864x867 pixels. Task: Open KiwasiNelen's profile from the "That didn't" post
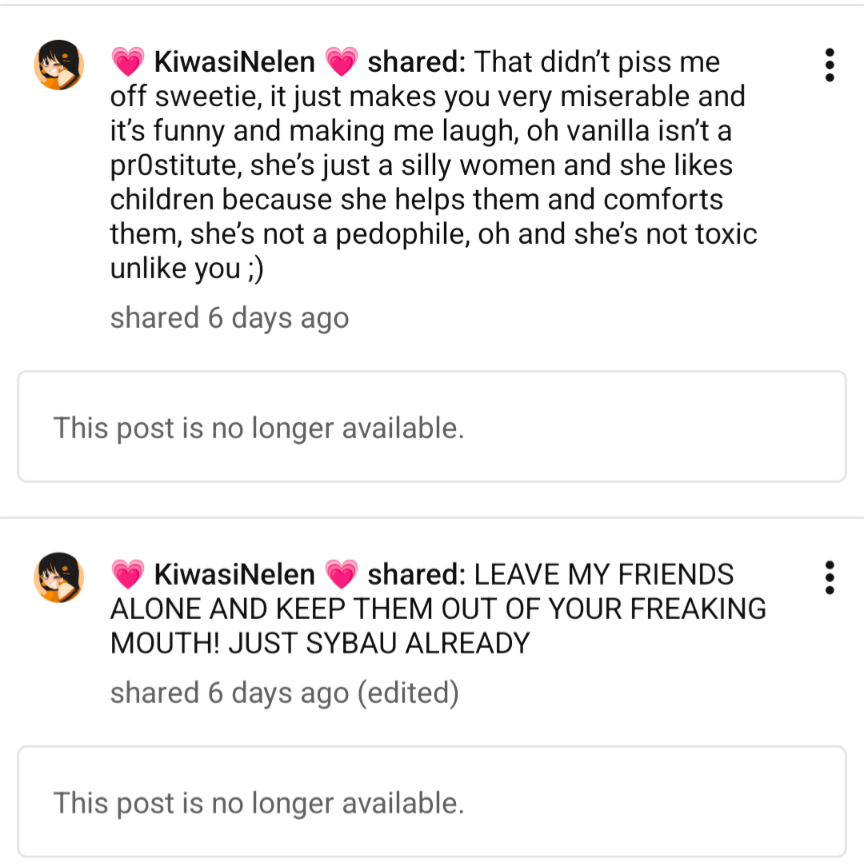(234, 63)
